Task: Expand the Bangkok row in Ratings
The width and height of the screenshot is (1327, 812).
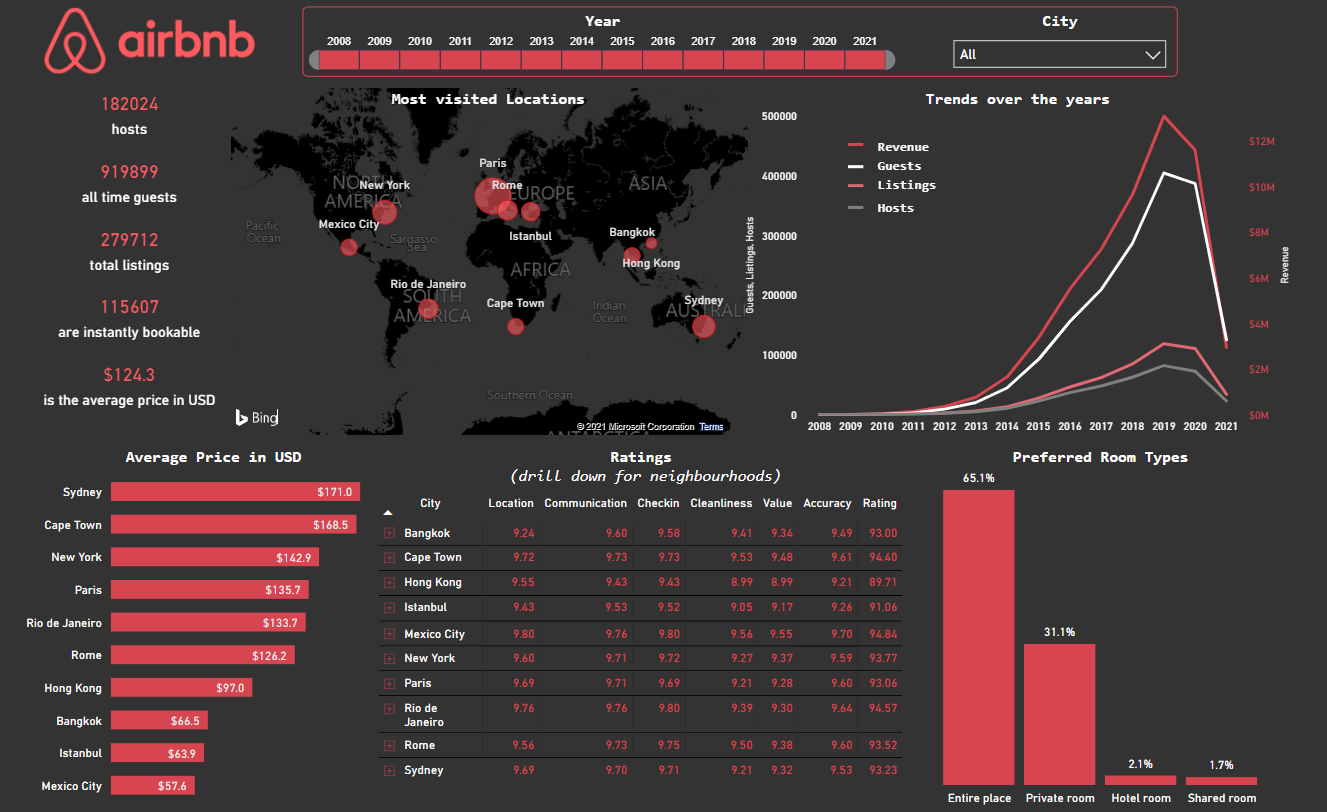Action: (x=389, y=533)
